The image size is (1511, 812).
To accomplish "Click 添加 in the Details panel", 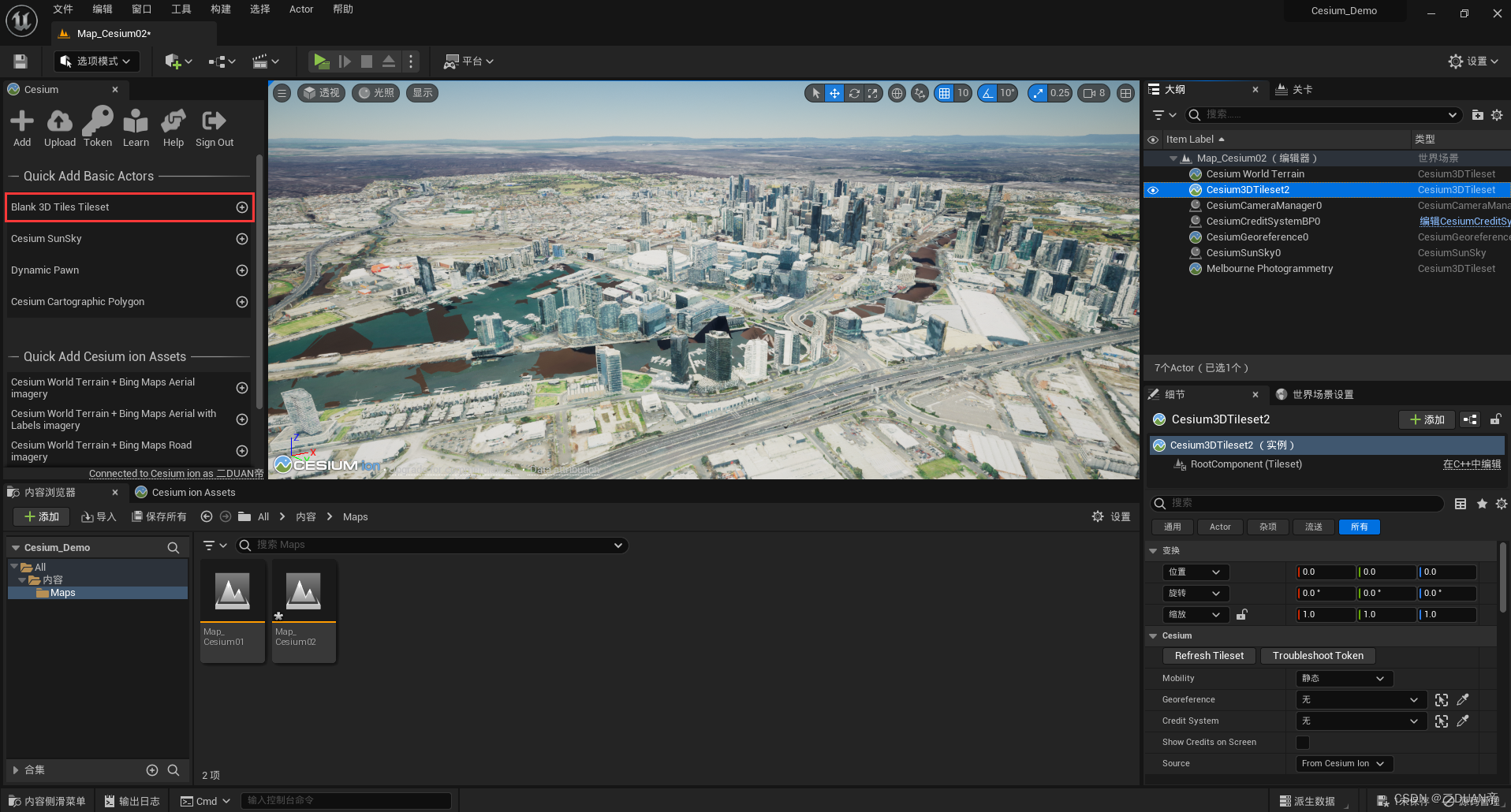I will point(1427,420).
